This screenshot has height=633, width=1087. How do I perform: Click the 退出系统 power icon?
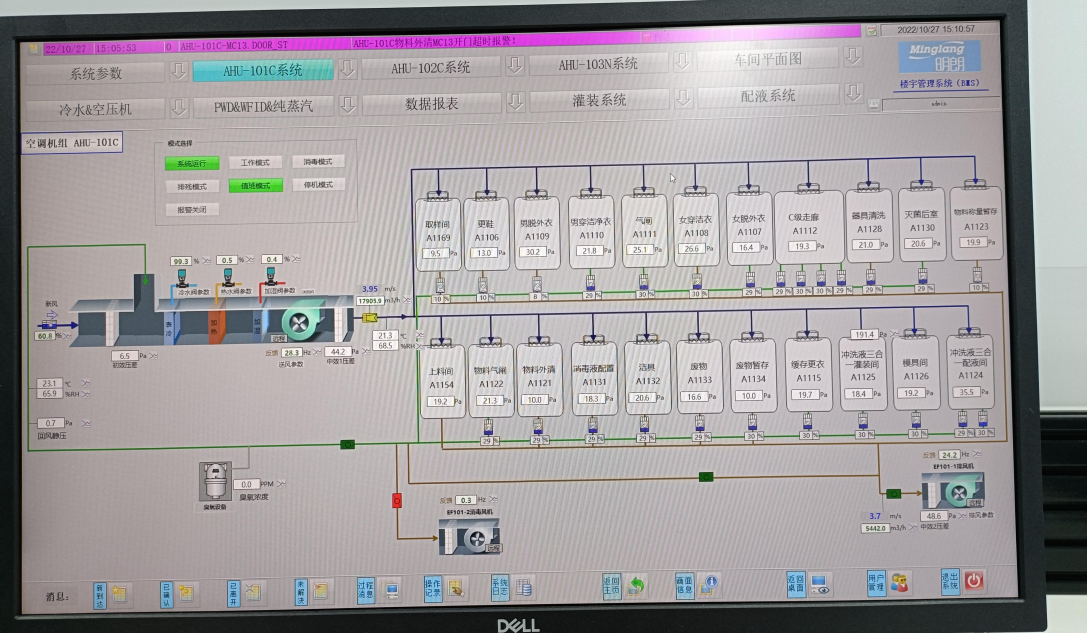click(973, 581)
